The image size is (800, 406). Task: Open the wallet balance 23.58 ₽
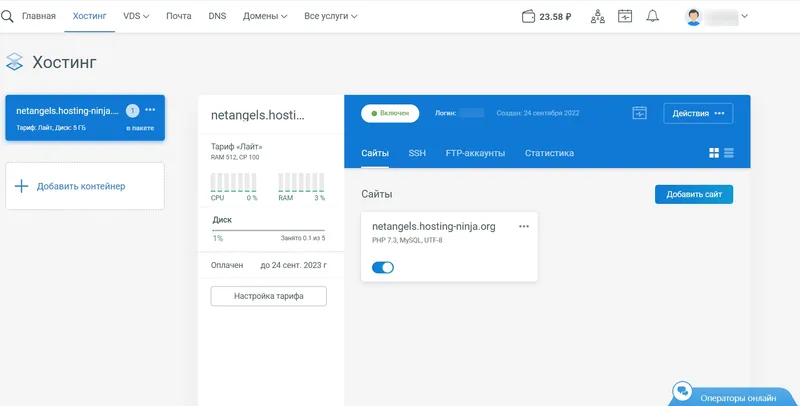coord(546,16)
